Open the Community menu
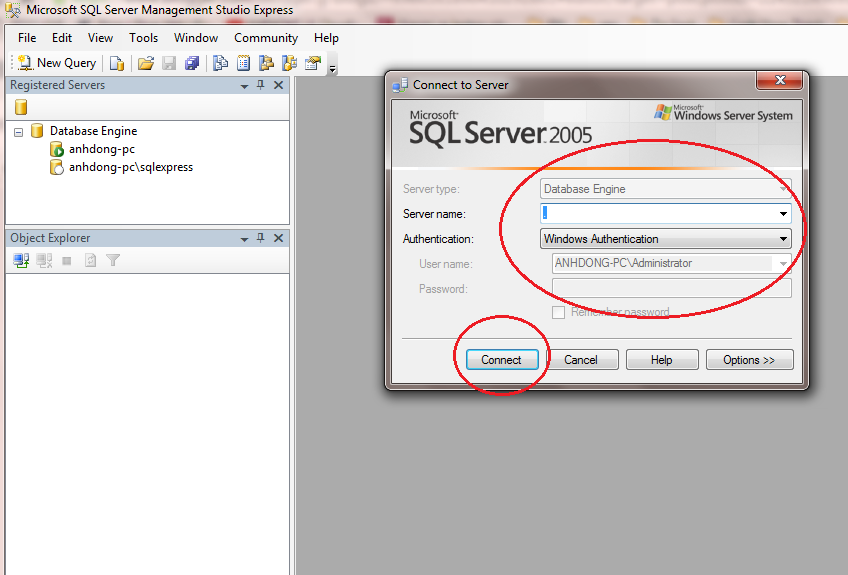 click(x=266, y=38)
